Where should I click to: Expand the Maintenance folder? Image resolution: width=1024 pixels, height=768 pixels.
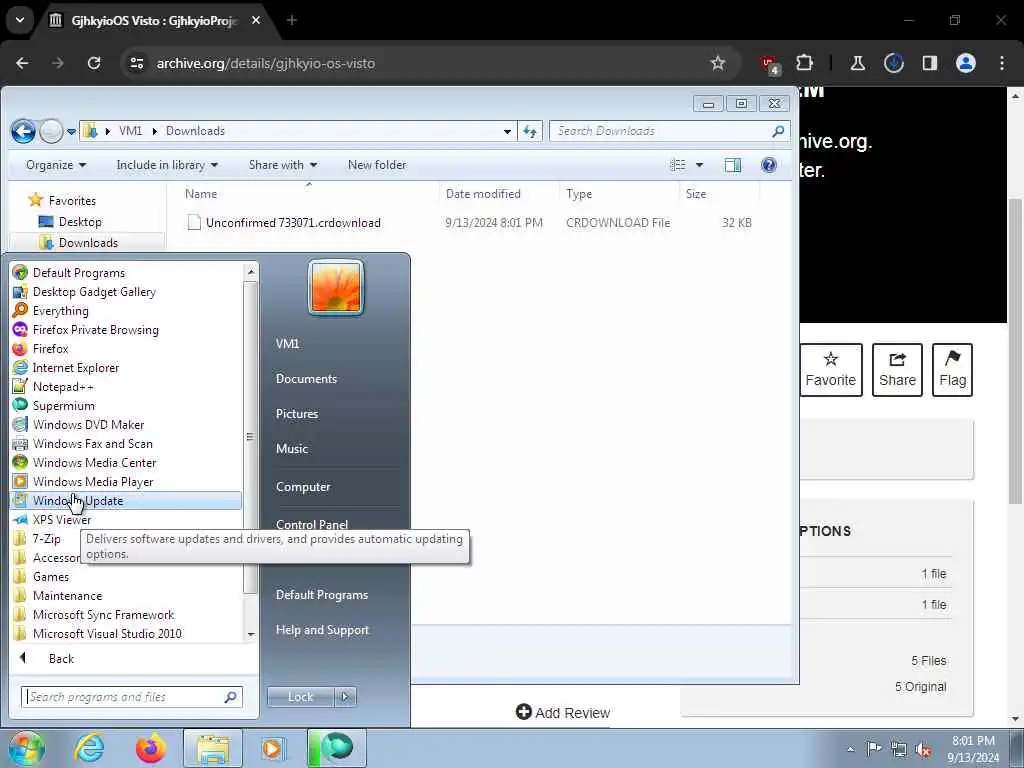[67, 596]
